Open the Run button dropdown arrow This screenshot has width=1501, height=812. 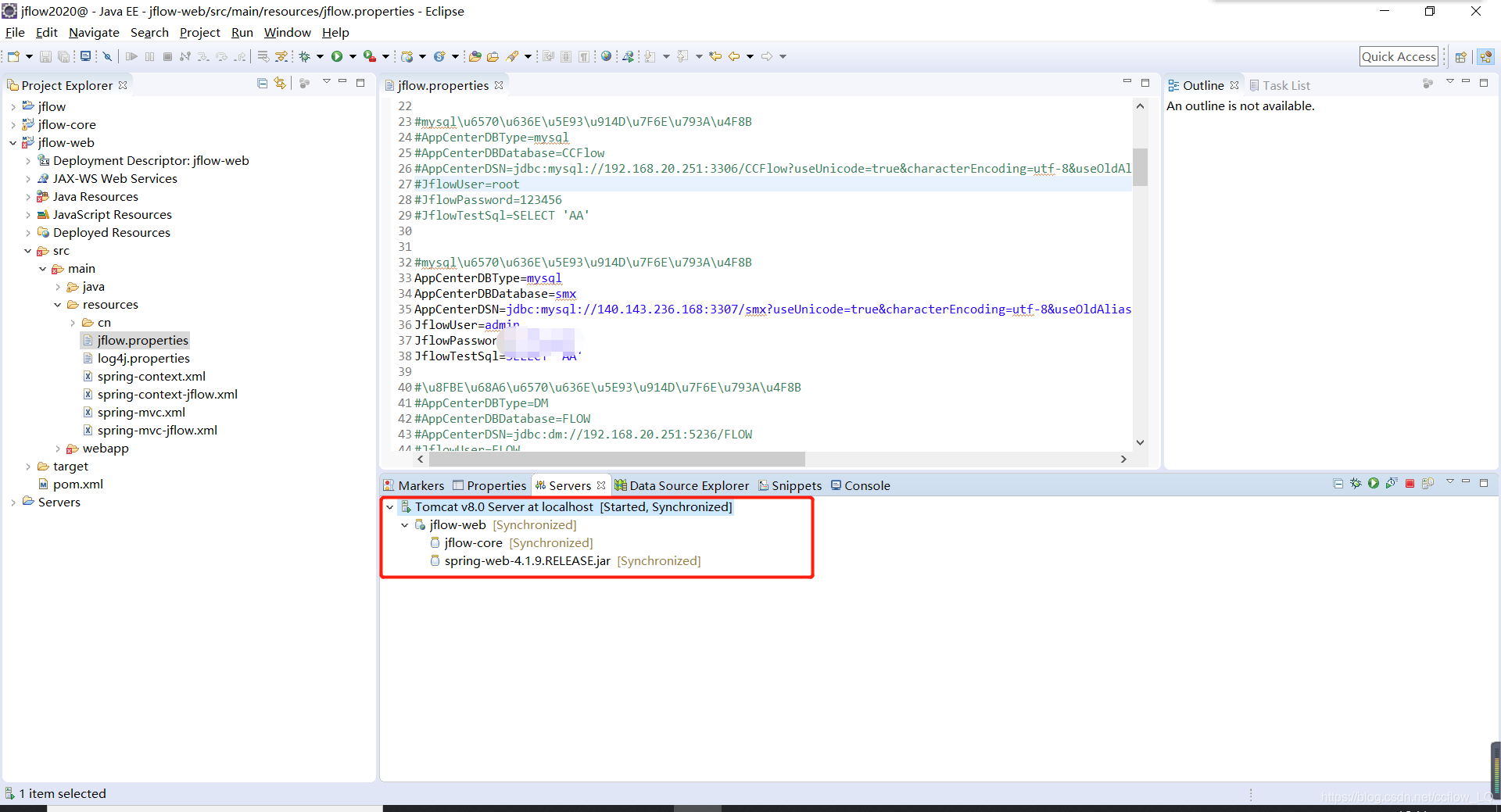353,56
